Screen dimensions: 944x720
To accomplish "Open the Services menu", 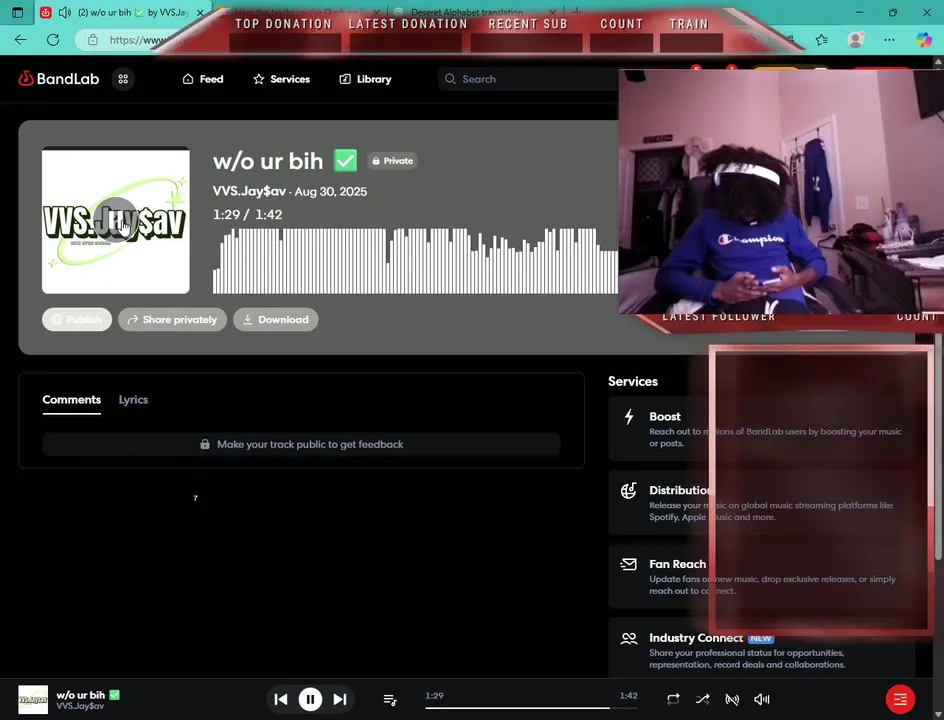I will (x=281, y=79).
